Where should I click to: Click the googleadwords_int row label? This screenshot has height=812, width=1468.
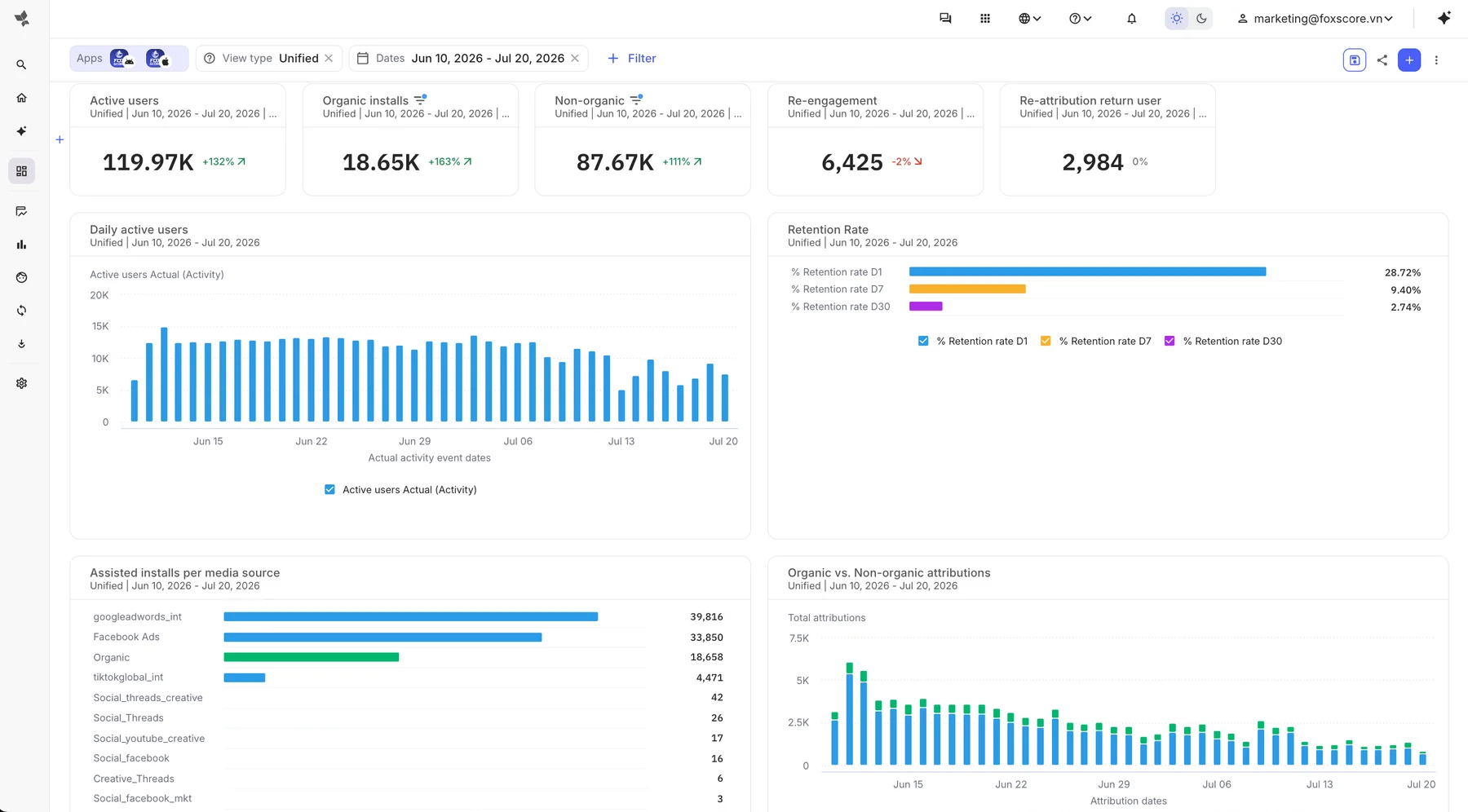click(137, 616)
